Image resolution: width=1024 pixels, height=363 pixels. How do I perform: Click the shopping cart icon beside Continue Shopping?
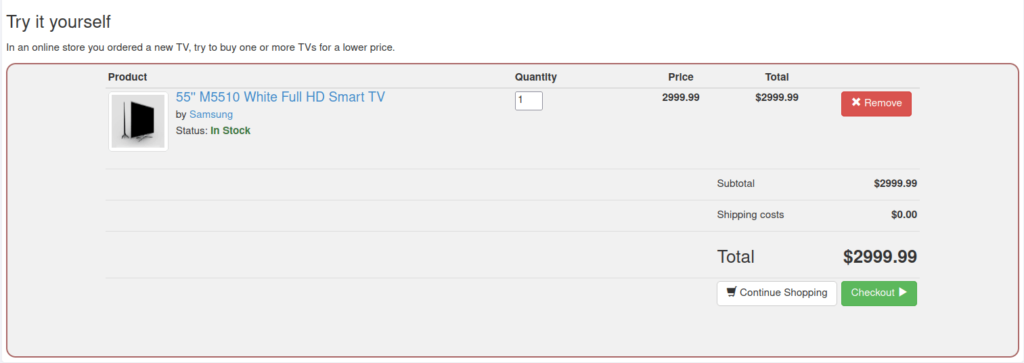point(731,292)
